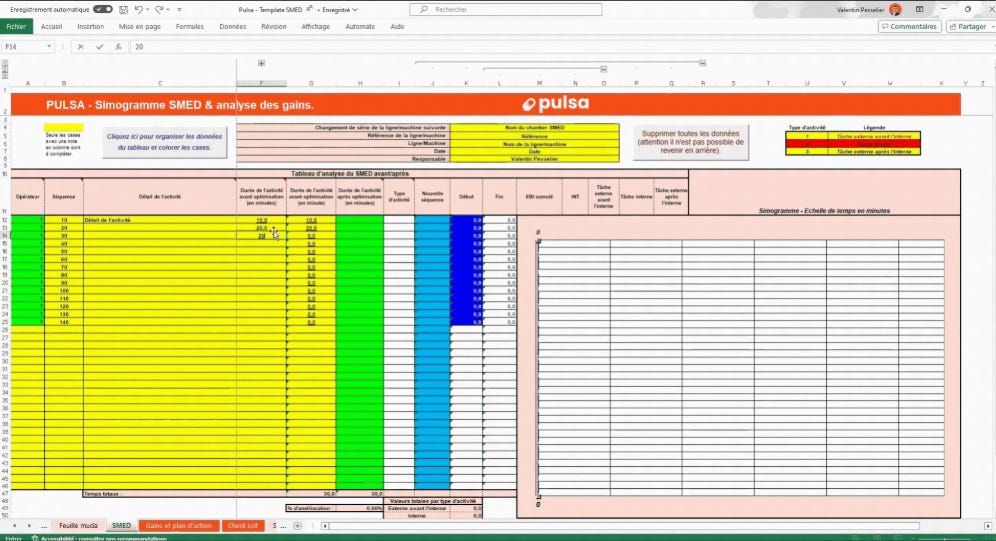Click the 'Opérateur' column header cell

click(28, 197)
